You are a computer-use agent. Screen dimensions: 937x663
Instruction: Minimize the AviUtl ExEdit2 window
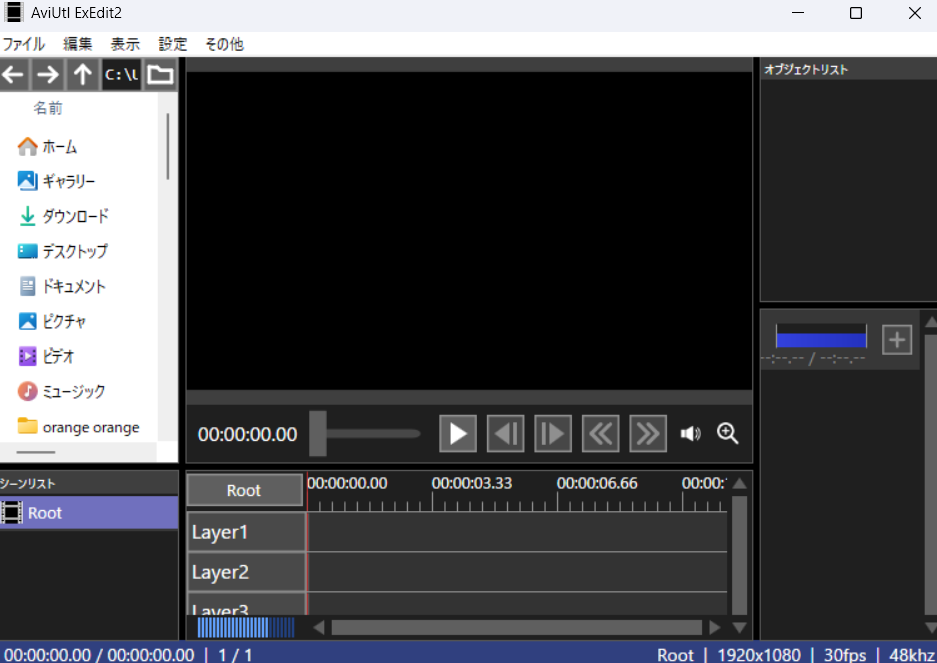coord(798,13)
